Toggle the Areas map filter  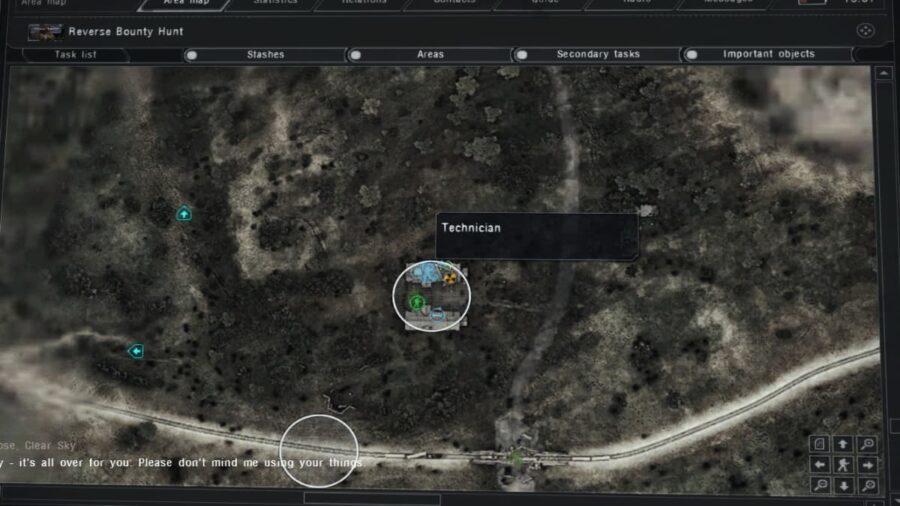[429, 55]
